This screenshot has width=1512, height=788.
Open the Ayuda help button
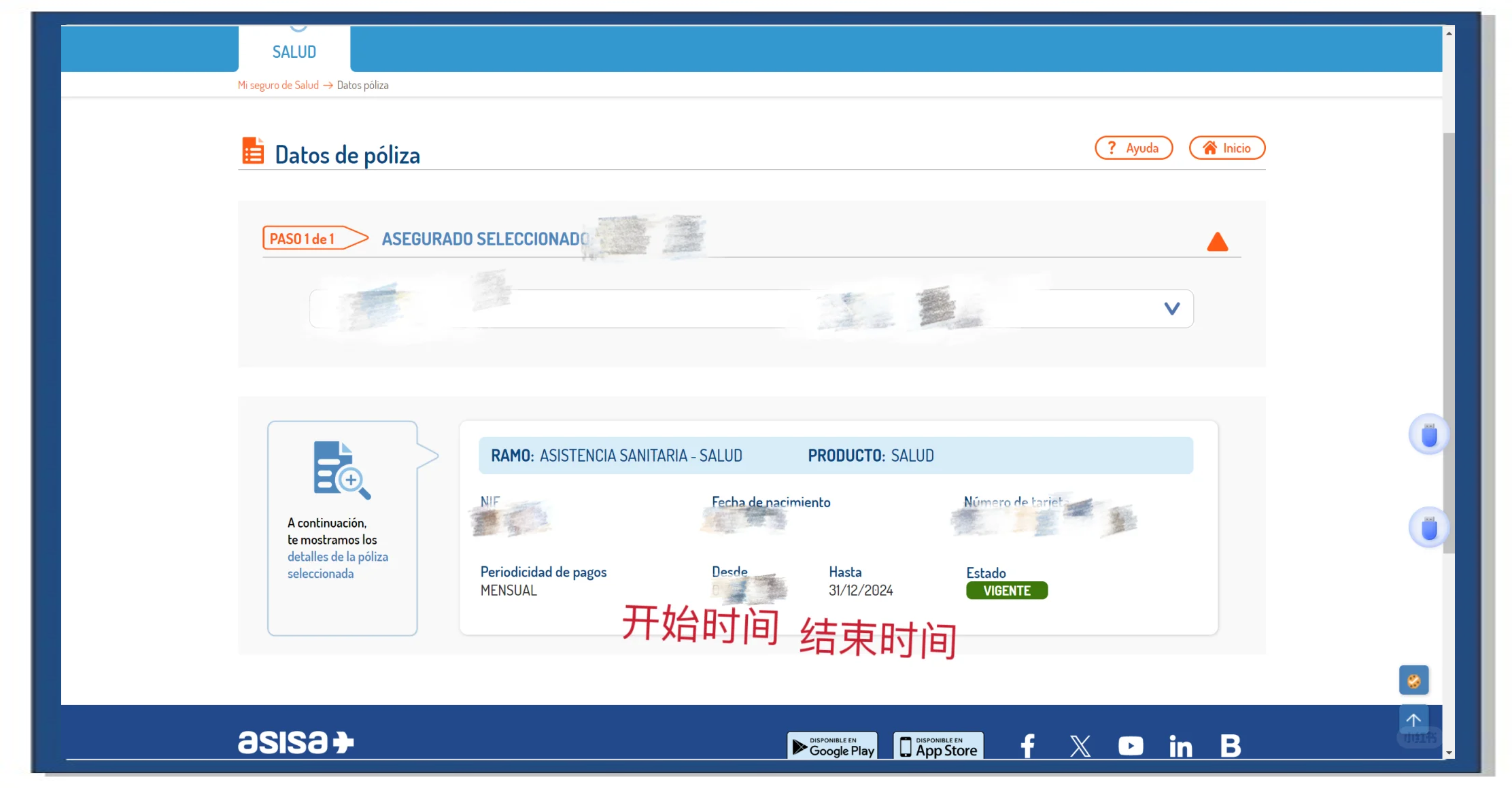point(1133,148)
